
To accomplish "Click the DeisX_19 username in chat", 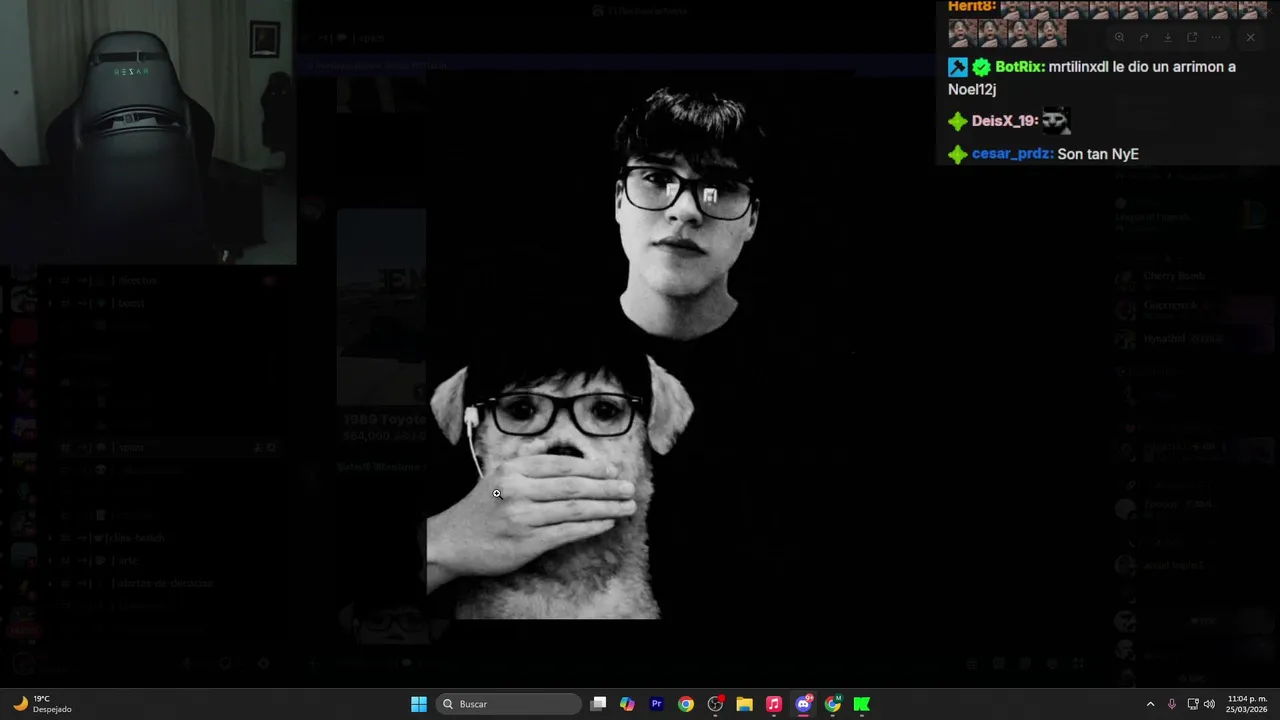I will [x=1005, y=121].
